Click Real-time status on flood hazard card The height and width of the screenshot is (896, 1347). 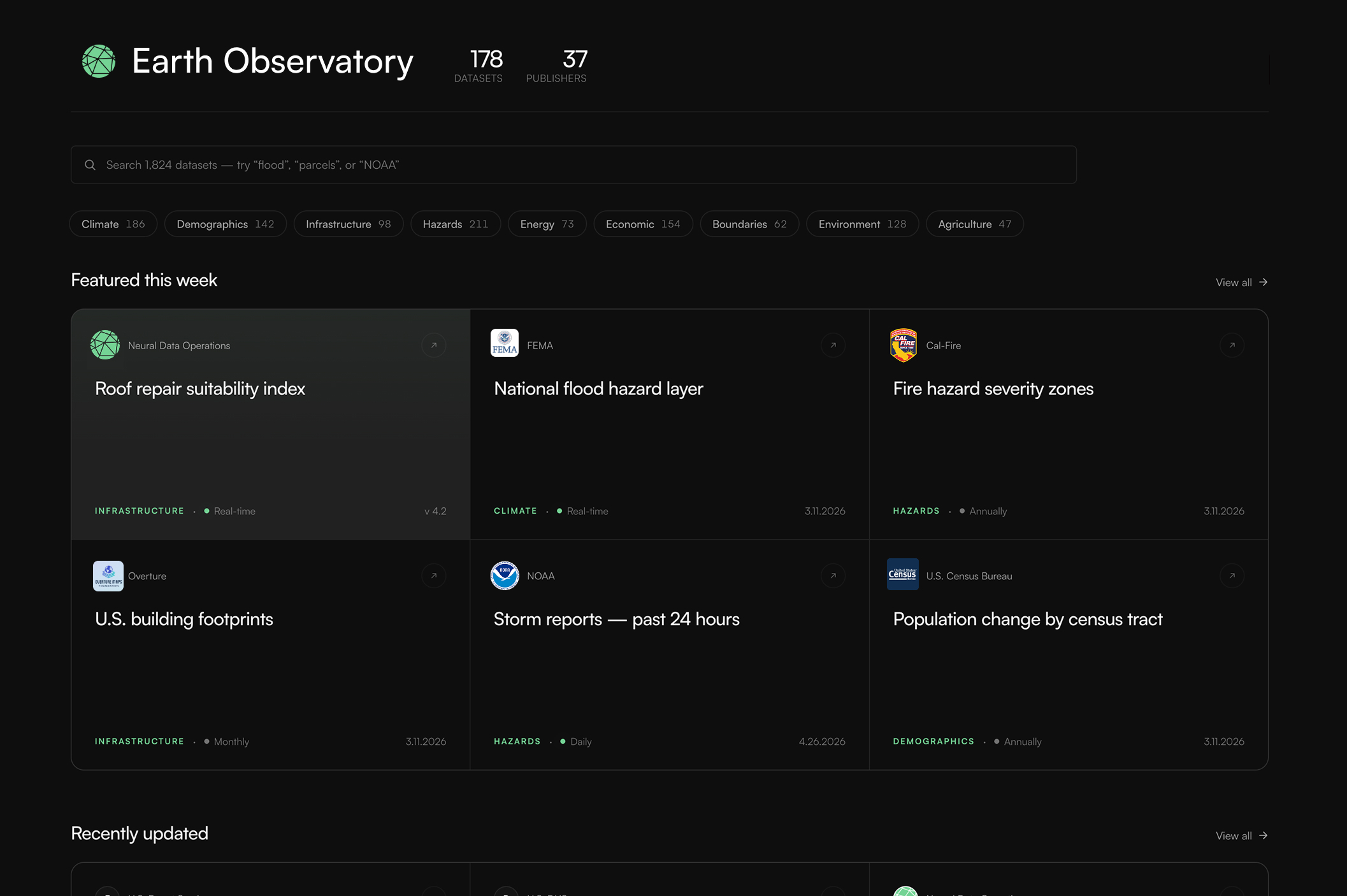pos(587,511)
